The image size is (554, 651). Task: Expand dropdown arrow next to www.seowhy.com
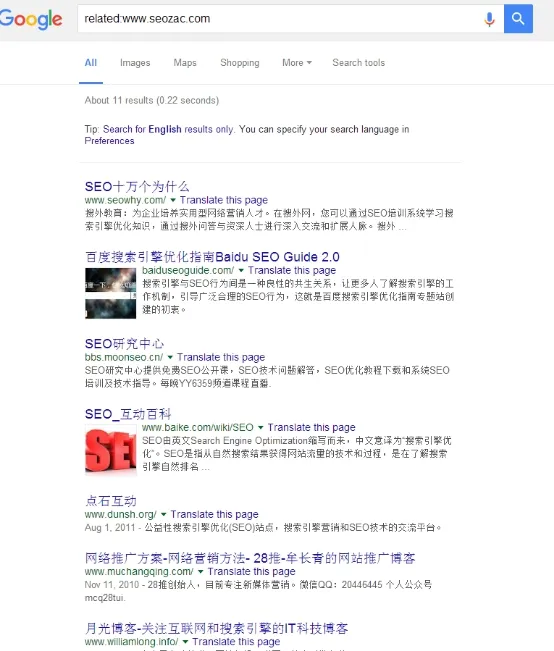(173, 200)
